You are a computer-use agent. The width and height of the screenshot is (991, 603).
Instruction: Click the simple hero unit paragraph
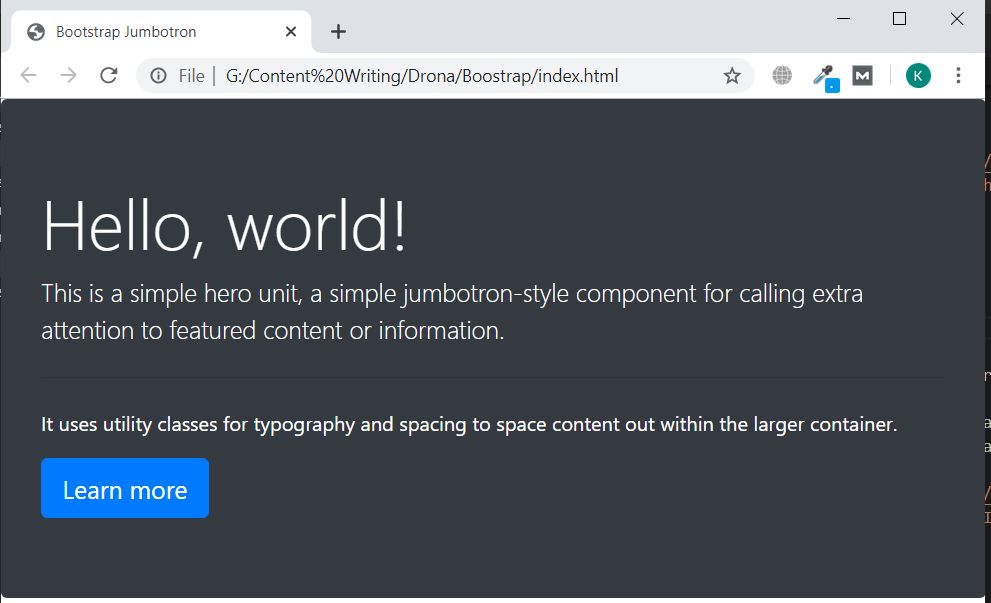(451, 312)
